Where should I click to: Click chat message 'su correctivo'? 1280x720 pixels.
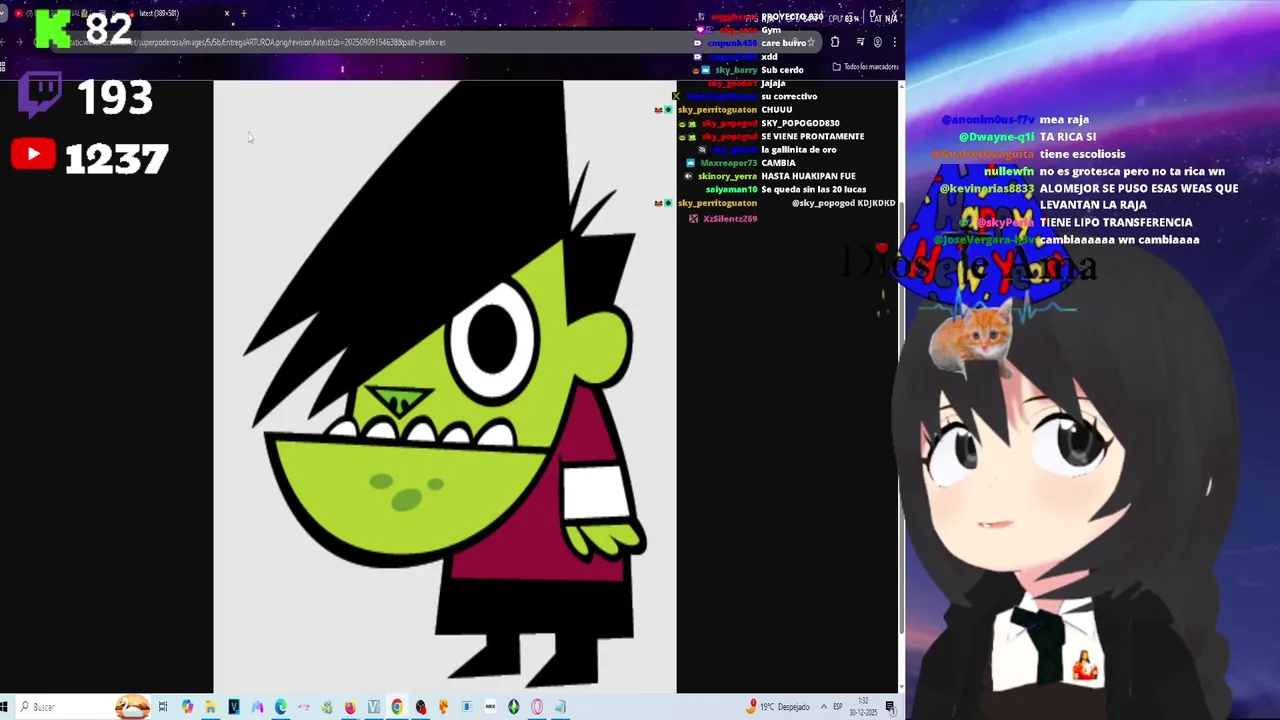coord(789,96)
